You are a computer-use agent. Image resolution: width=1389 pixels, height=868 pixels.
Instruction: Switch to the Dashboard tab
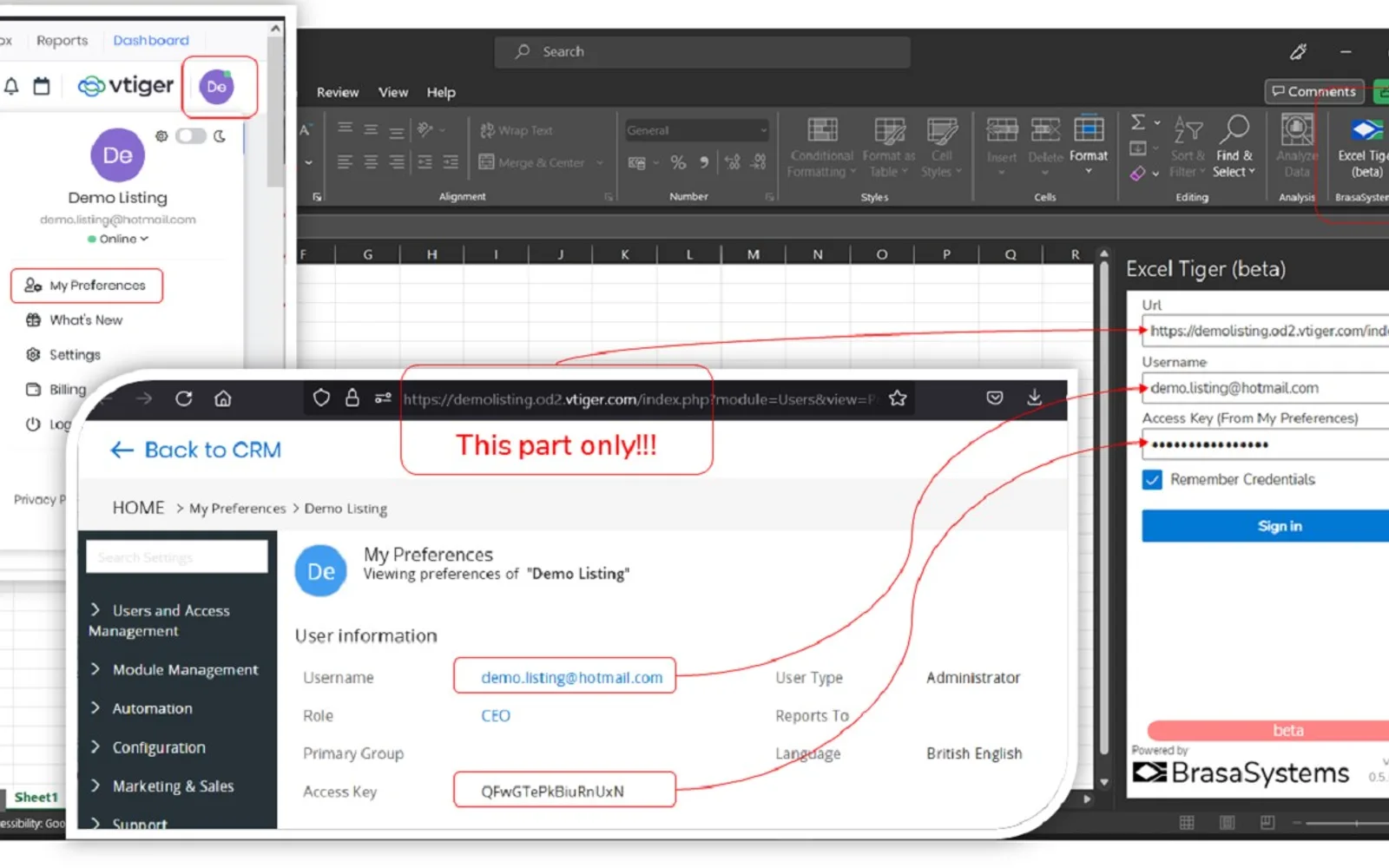[x=151, y=40]
